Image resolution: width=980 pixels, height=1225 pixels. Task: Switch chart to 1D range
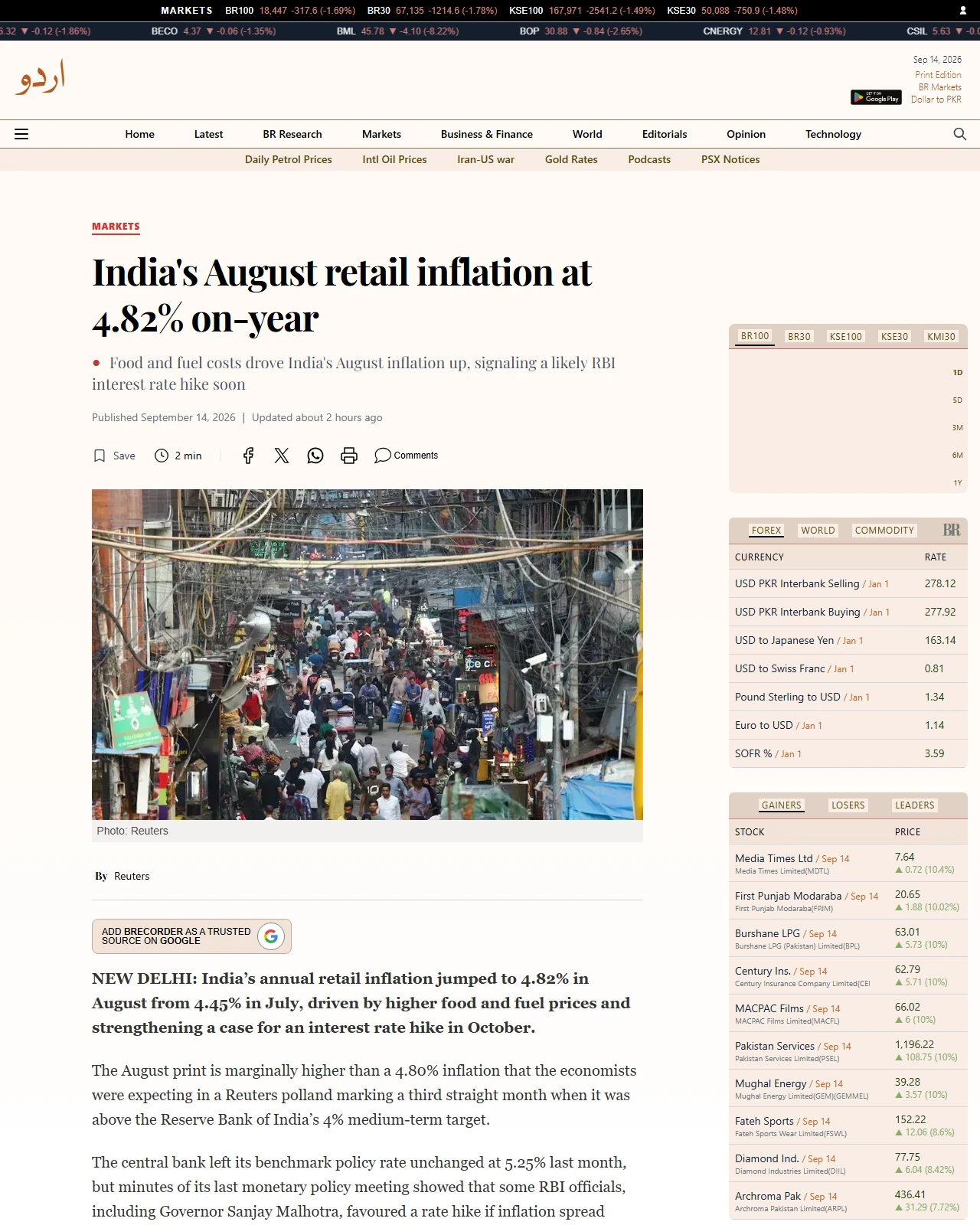957,373
